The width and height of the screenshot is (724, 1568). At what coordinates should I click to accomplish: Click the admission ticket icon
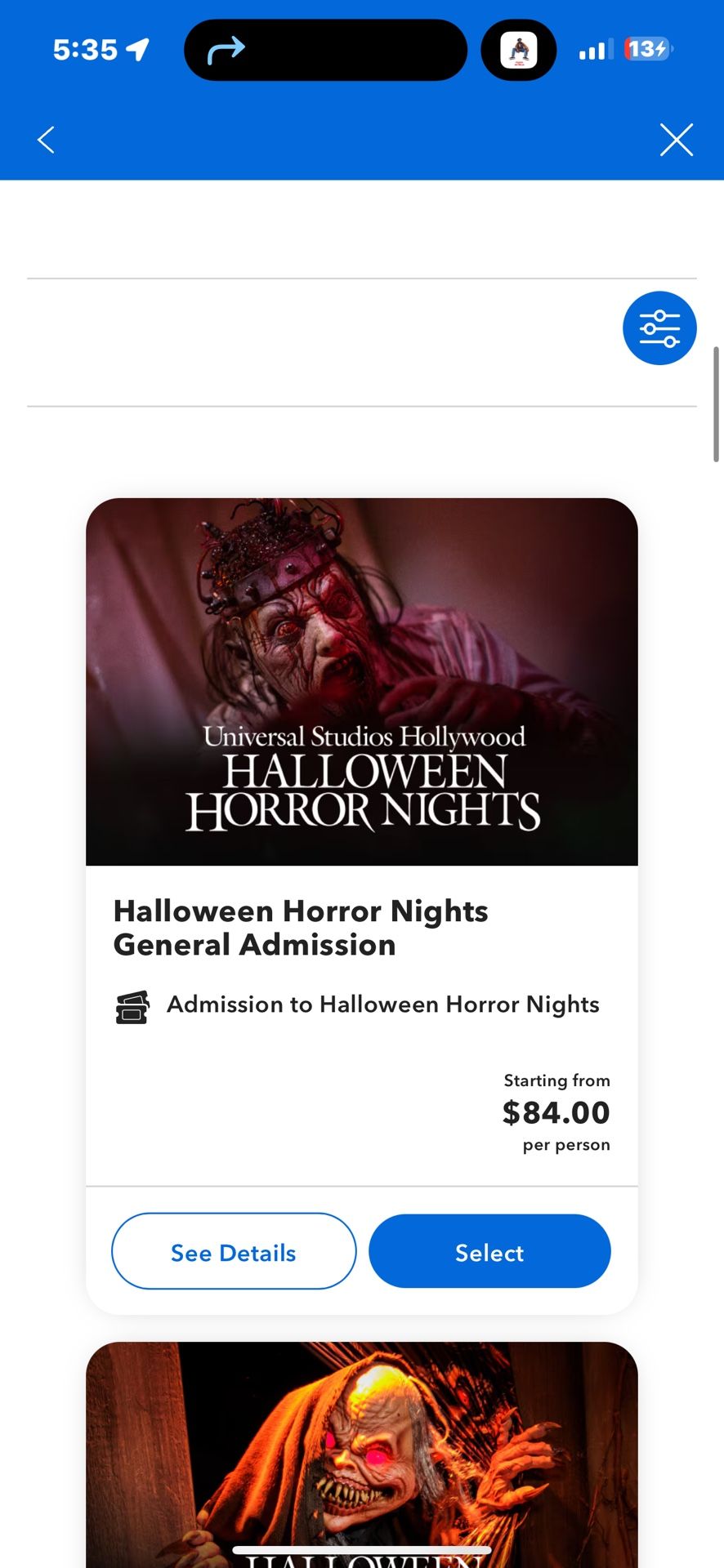(132, 1006)
